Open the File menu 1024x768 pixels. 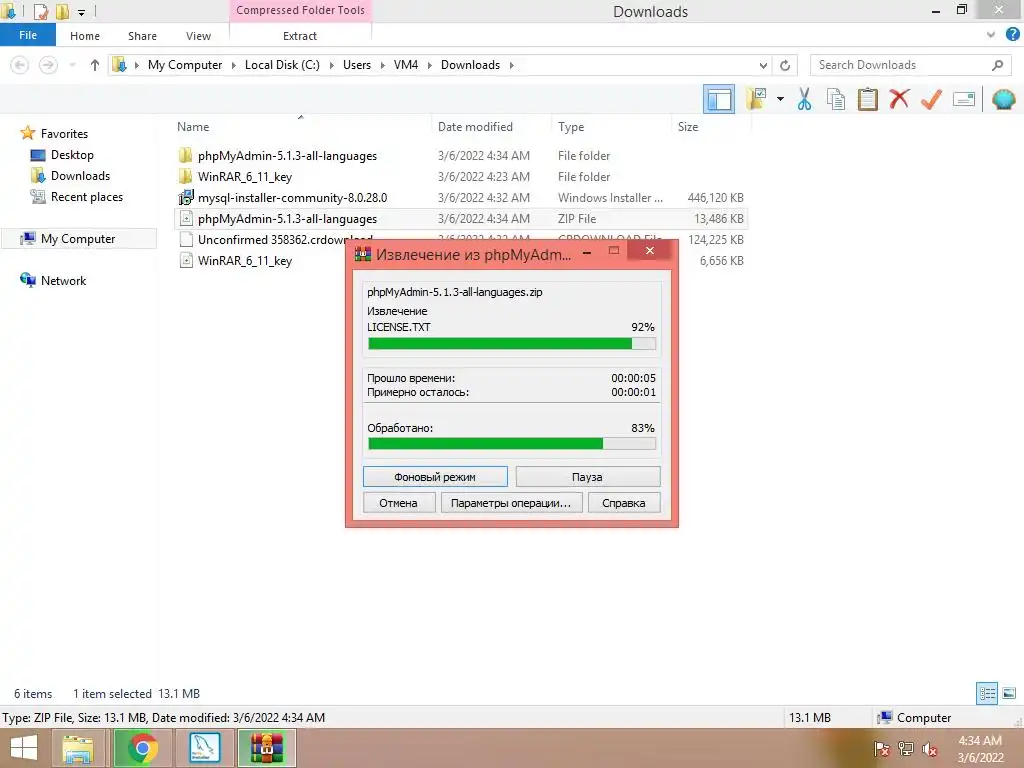coord(27,35)
